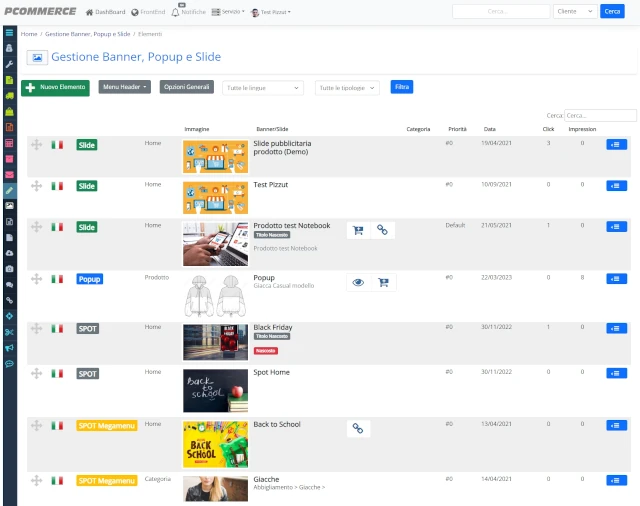Open the Tutte le lingue dropdown
This screenshot has height=506, width=640.
click(262, 88)
